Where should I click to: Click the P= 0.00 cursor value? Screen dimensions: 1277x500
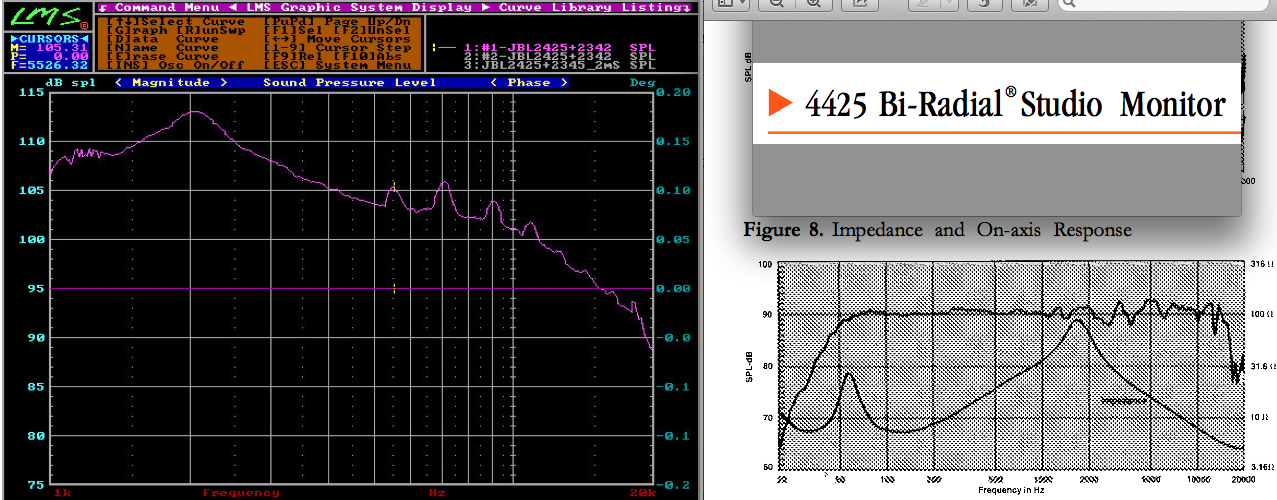50,56
